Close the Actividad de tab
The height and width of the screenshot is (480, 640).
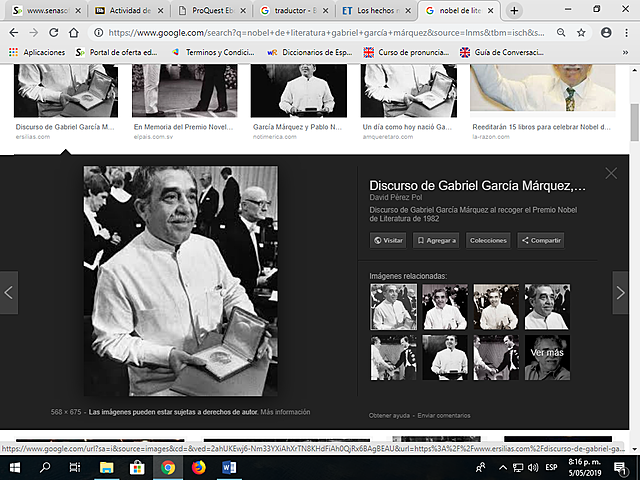161,11
